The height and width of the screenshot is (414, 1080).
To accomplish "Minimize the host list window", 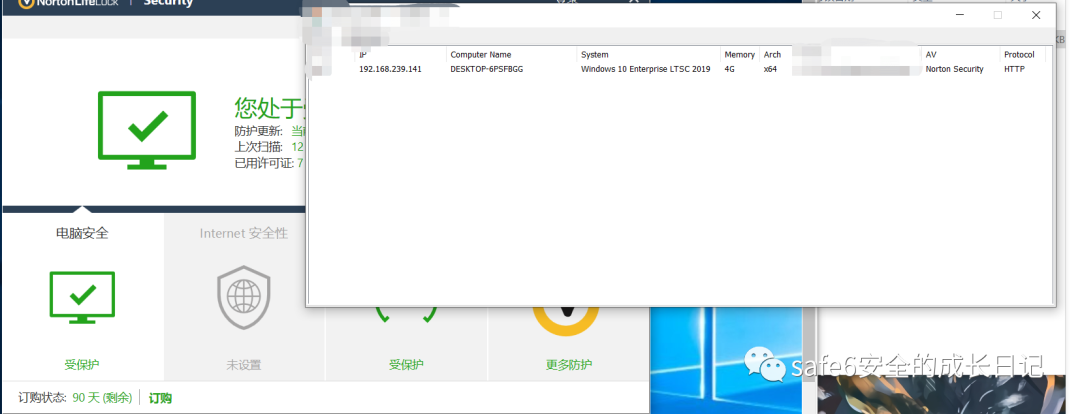I will (x=959, y=15).
